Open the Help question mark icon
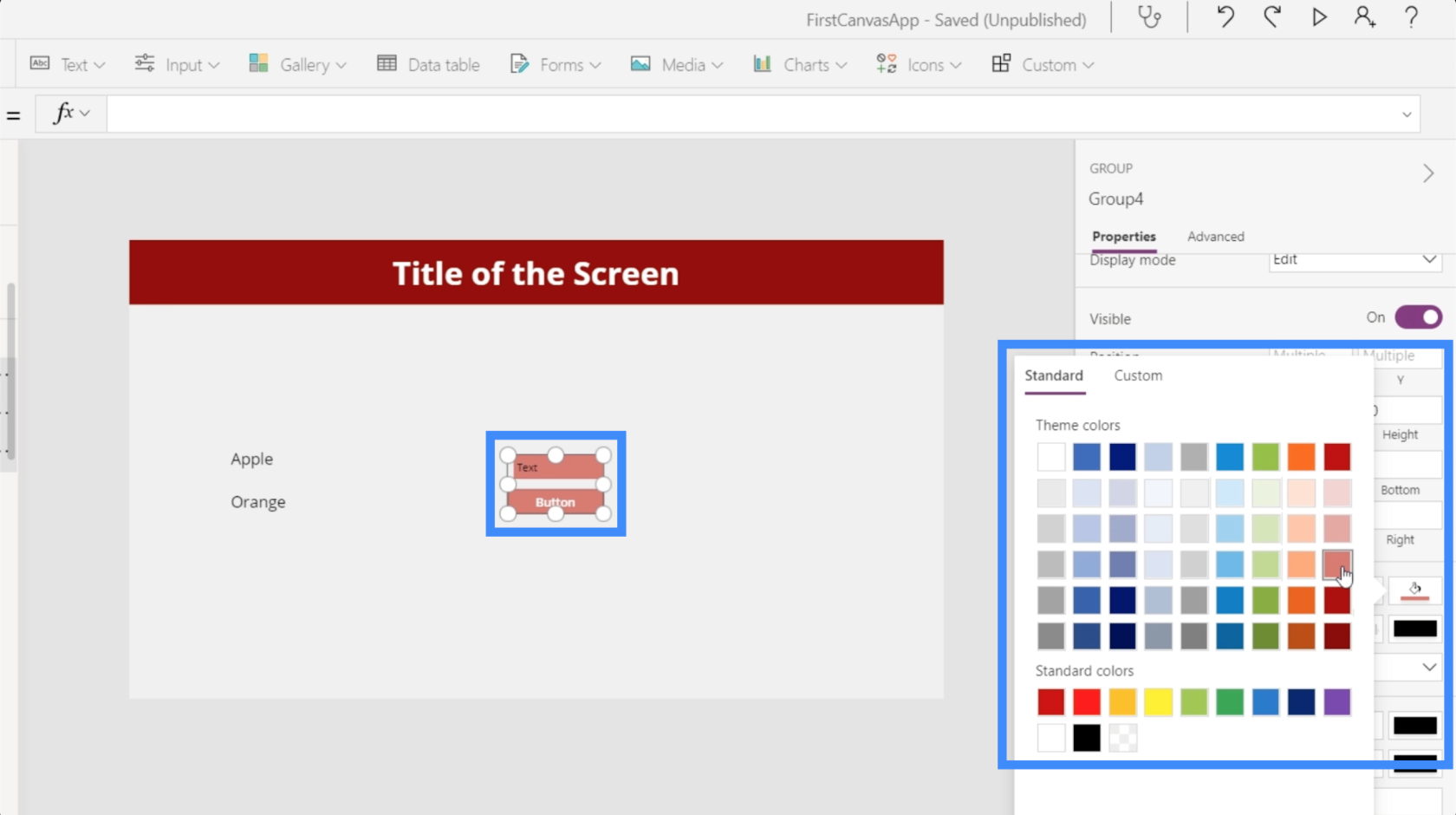 [x=1411, y=17]
